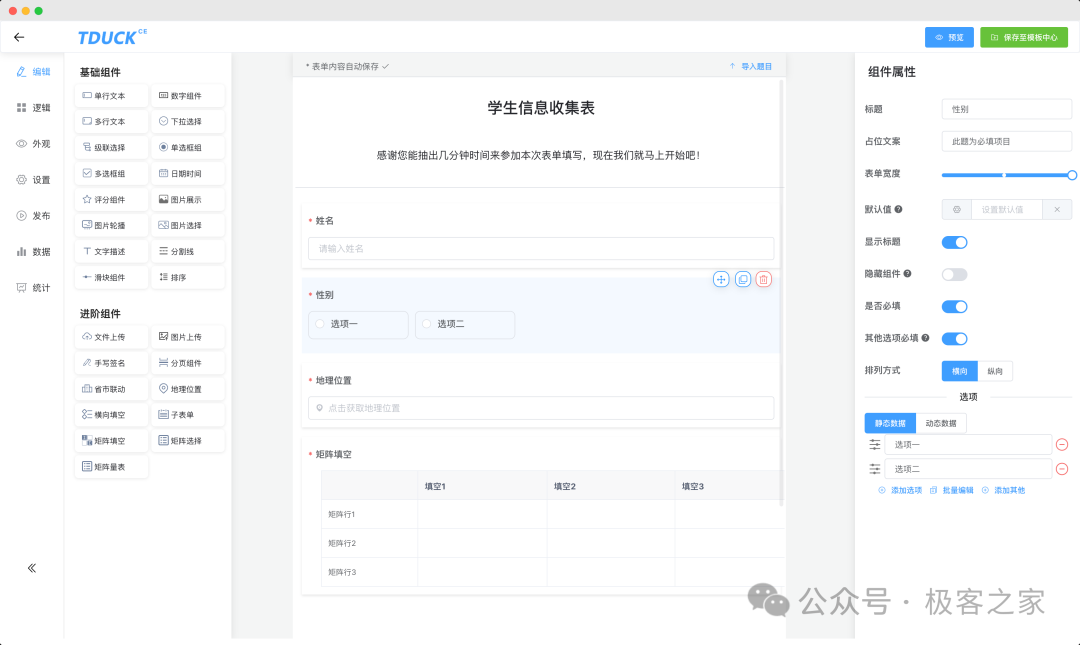Viewport: 1080px width, 645px height.
Task: Click the back arrow icon
Action: click(19, 37)
